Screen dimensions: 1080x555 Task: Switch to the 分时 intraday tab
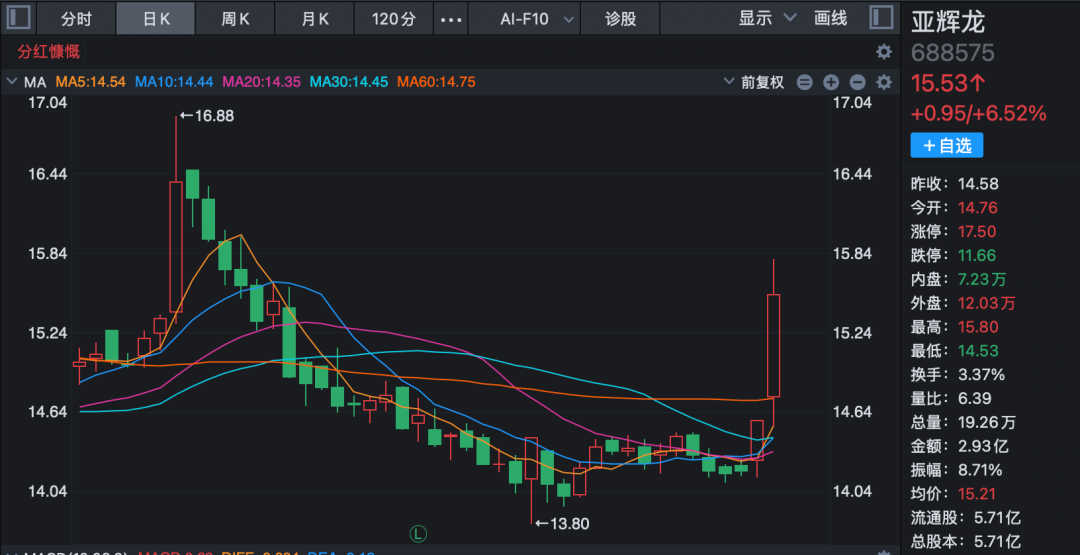tap(76, 19)
